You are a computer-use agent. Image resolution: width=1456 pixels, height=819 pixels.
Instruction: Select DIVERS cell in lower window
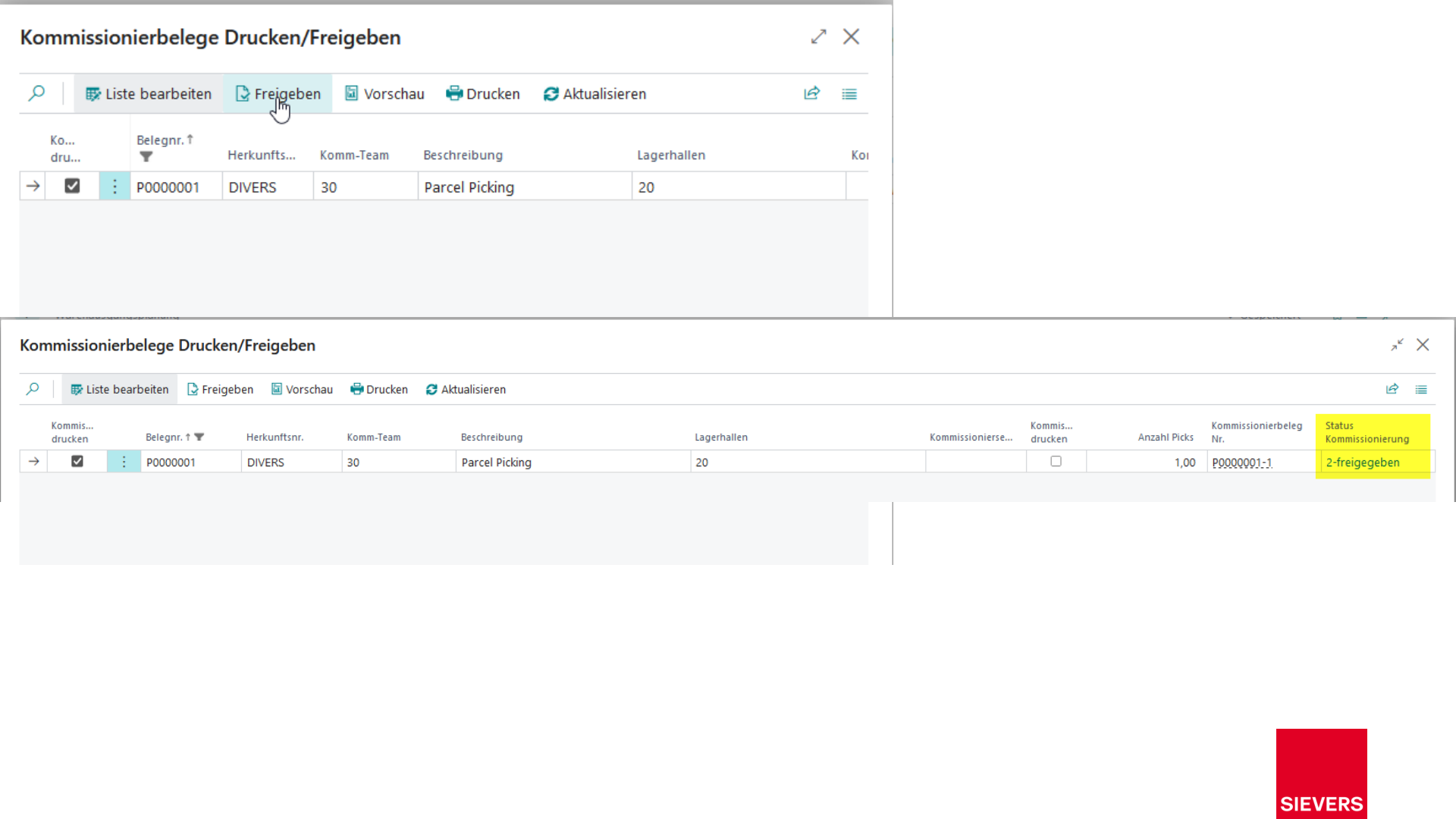(x=291, y=462)
